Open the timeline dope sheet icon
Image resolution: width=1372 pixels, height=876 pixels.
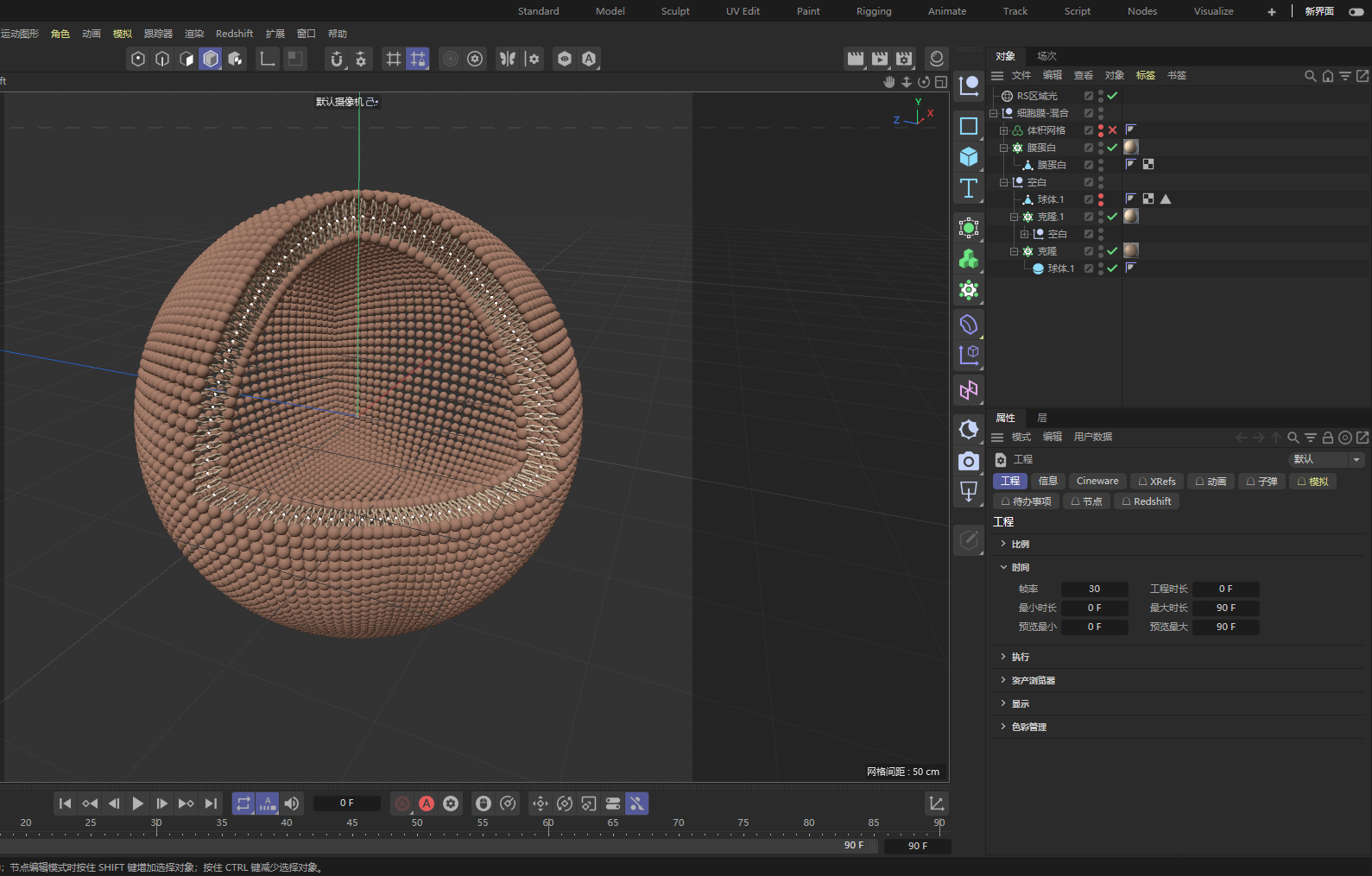[937, 804]
